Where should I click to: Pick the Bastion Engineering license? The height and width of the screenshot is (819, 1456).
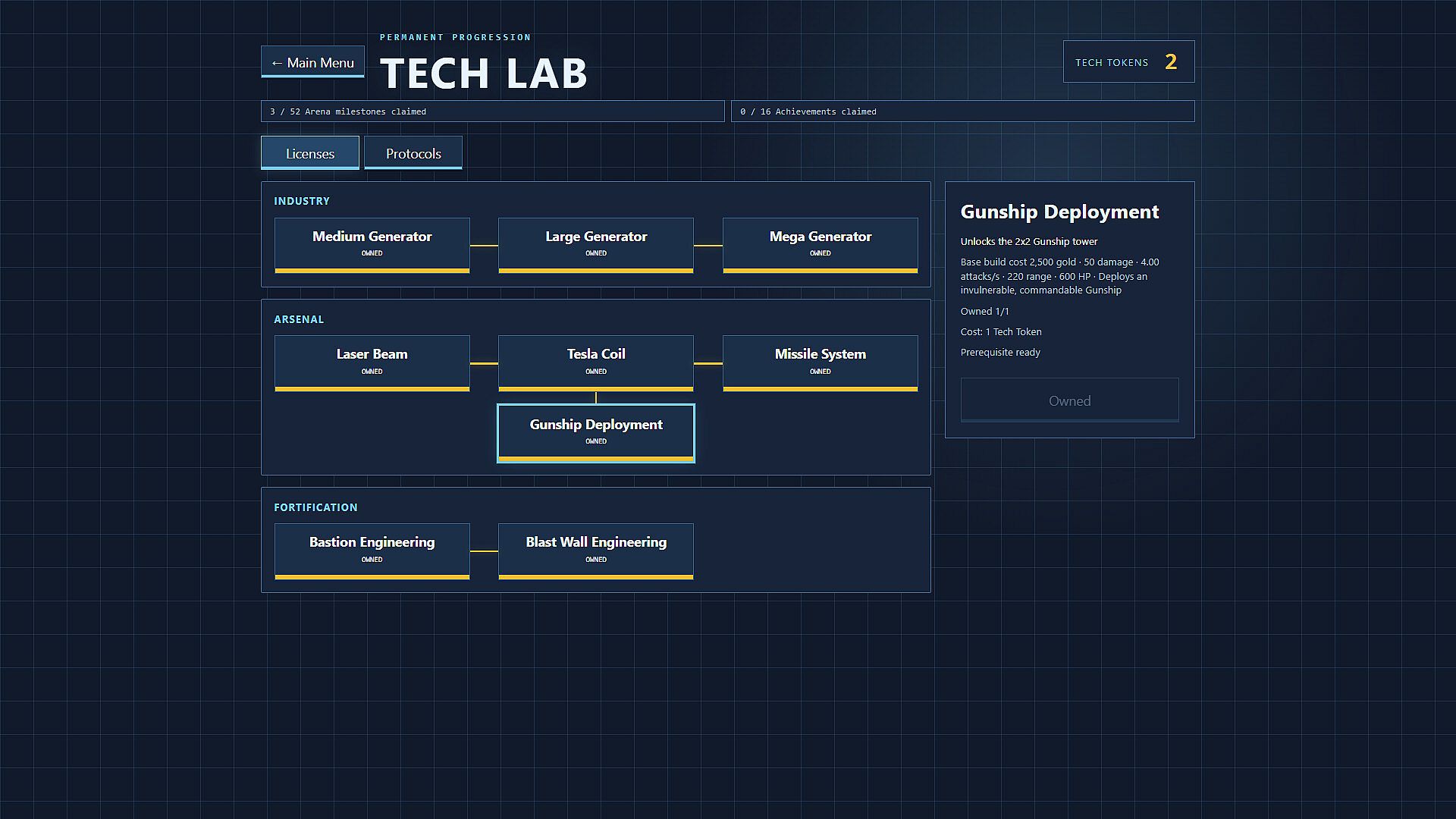[372, 551]
